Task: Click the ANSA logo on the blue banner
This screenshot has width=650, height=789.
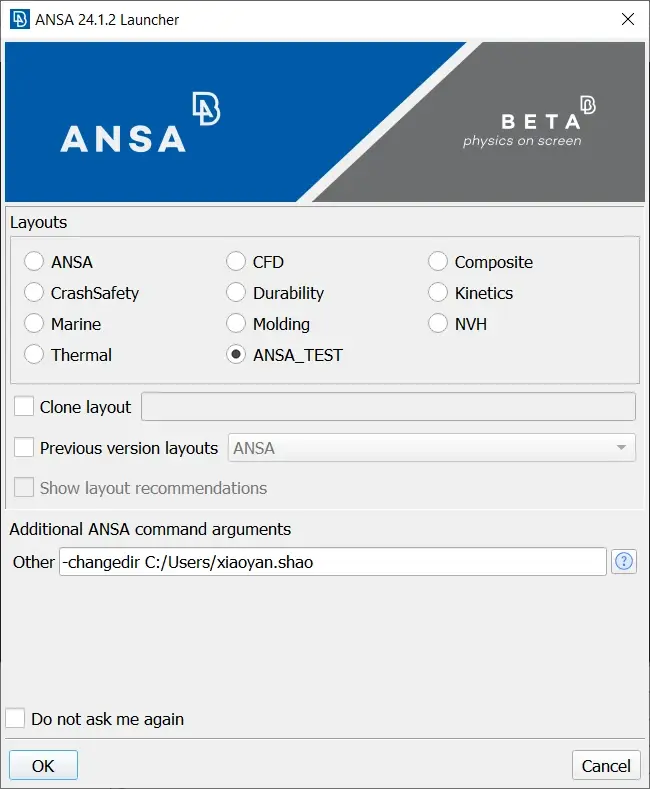Action: [140, 122]
